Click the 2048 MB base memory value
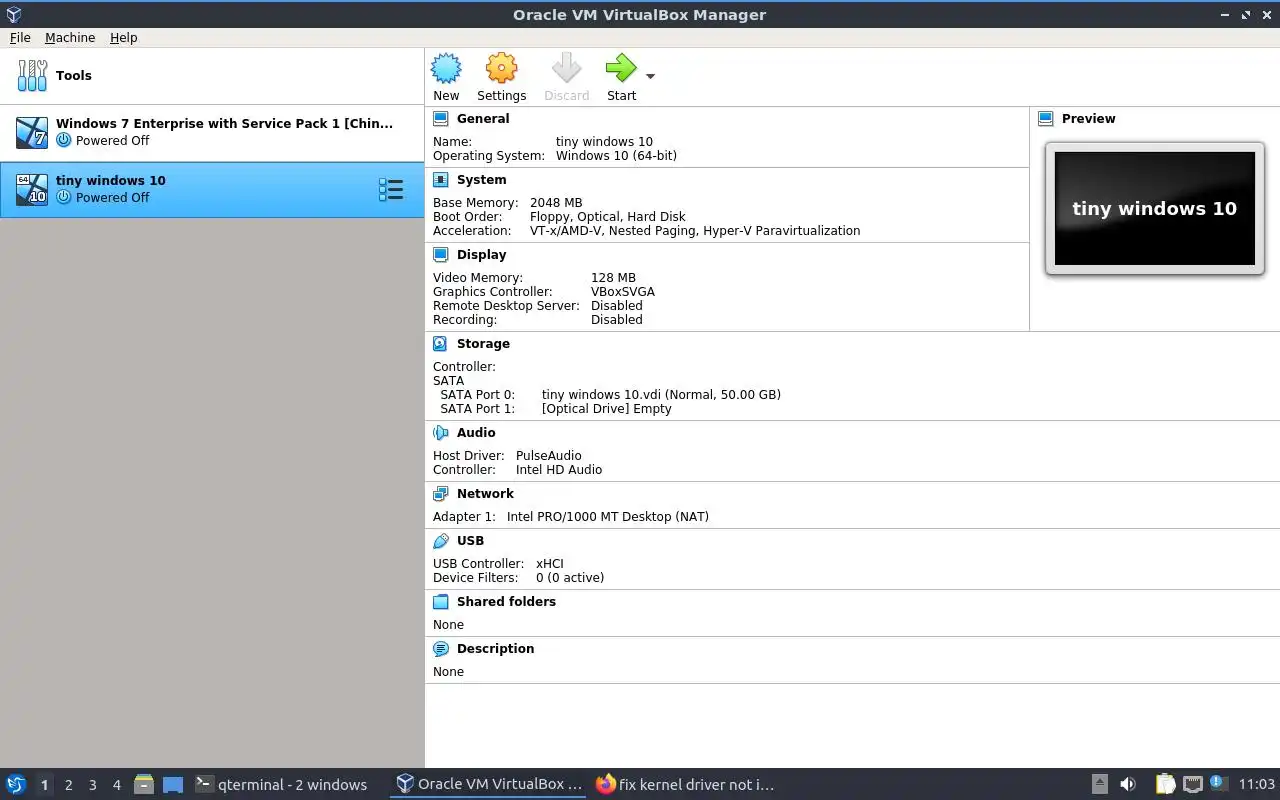This screenshot has height=800, width=1280. click(556, 203)
